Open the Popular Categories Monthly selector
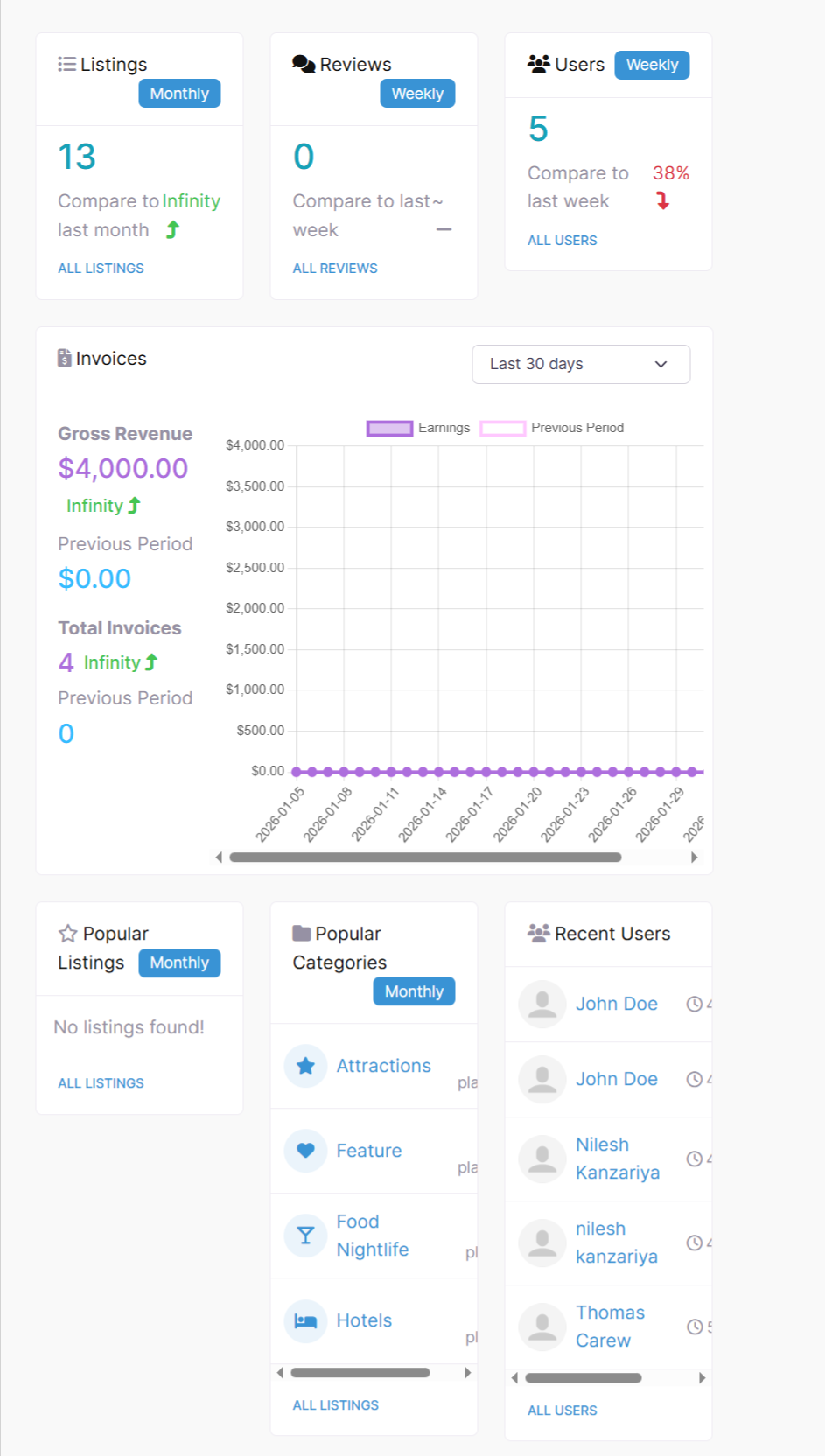Viewport: 825px width, 1456px height. pyautogui.click(x=414, y=991)
